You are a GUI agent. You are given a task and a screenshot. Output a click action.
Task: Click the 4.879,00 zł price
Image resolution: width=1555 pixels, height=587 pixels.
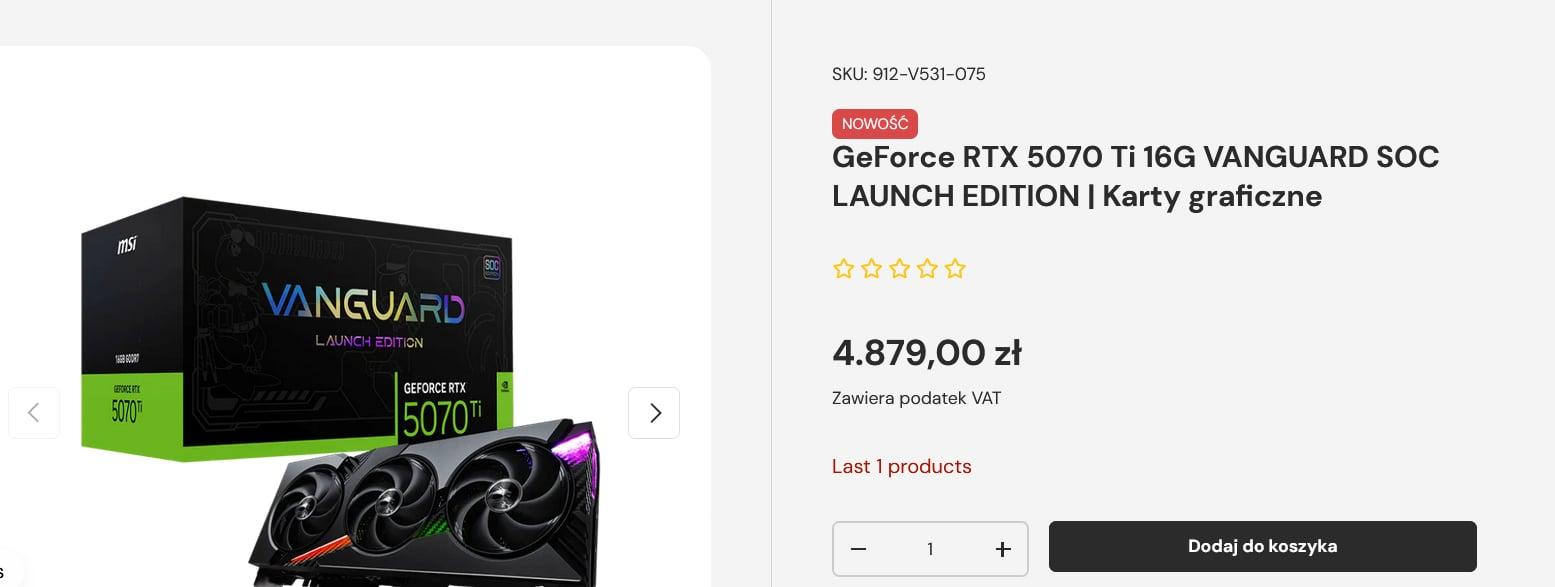coord(926,352)
